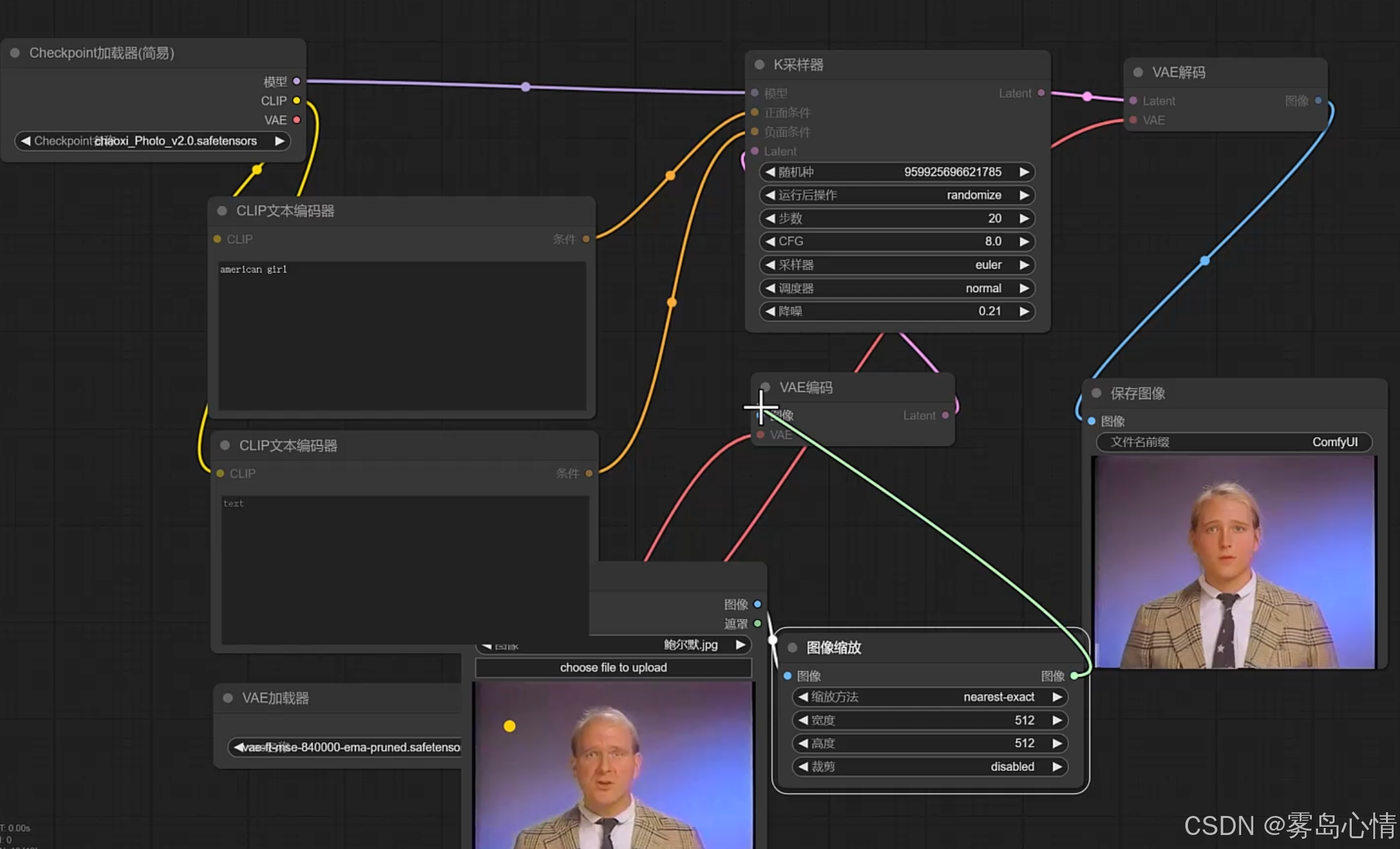Click the yellow CLIP output port on Checkpoint loader
The image size is (1400, 849).
coord(297,100)
